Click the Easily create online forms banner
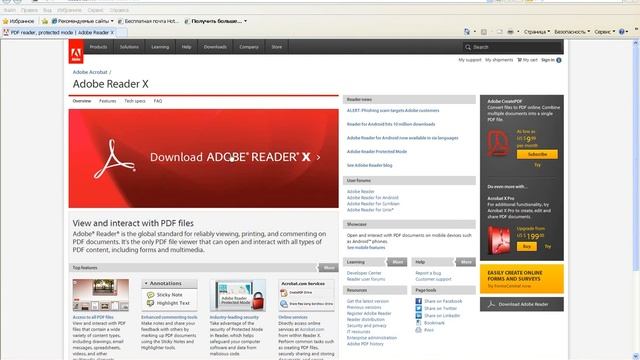The height and width of the screenshot is (360, 640). coord(522,279)
